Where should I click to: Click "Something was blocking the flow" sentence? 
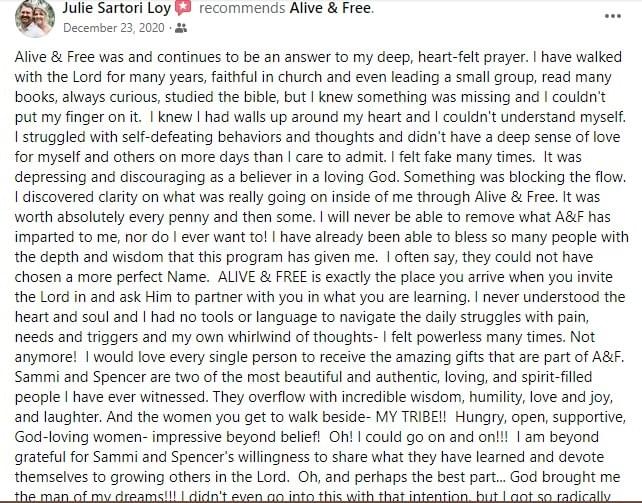(515, 177)
